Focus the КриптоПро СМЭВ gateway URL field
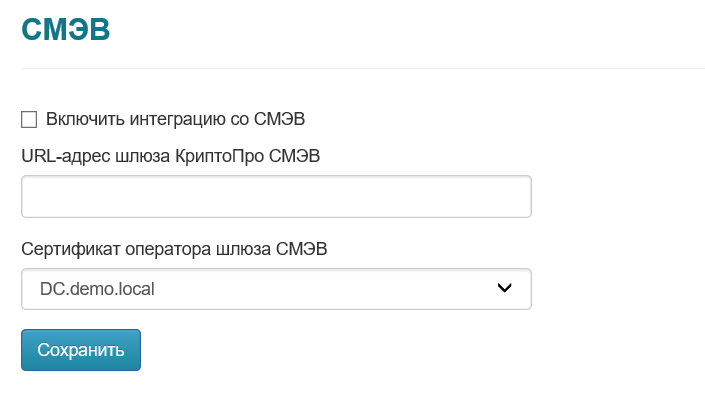 (x=275, y=197)
